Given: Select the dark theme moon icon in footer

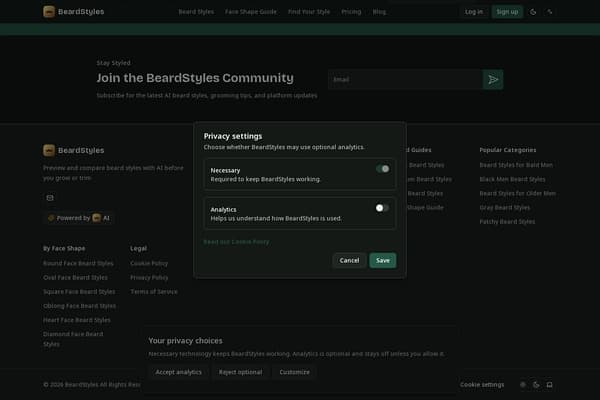Looking at the screenshot, I should pyautogui.click(x=536, y=385).
